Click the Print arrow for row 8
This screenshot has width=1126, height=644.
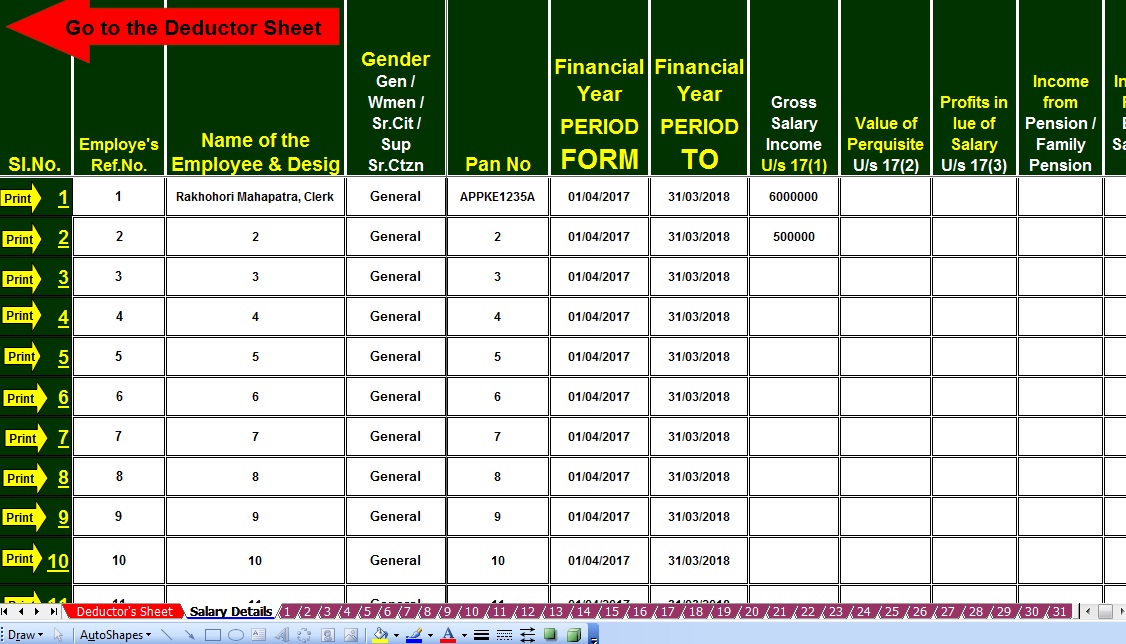[24, 478]
